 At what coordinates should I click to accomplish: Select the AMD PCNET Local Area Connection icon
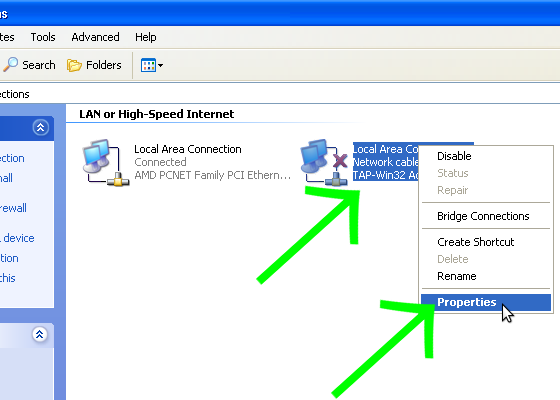coord(106,162)
